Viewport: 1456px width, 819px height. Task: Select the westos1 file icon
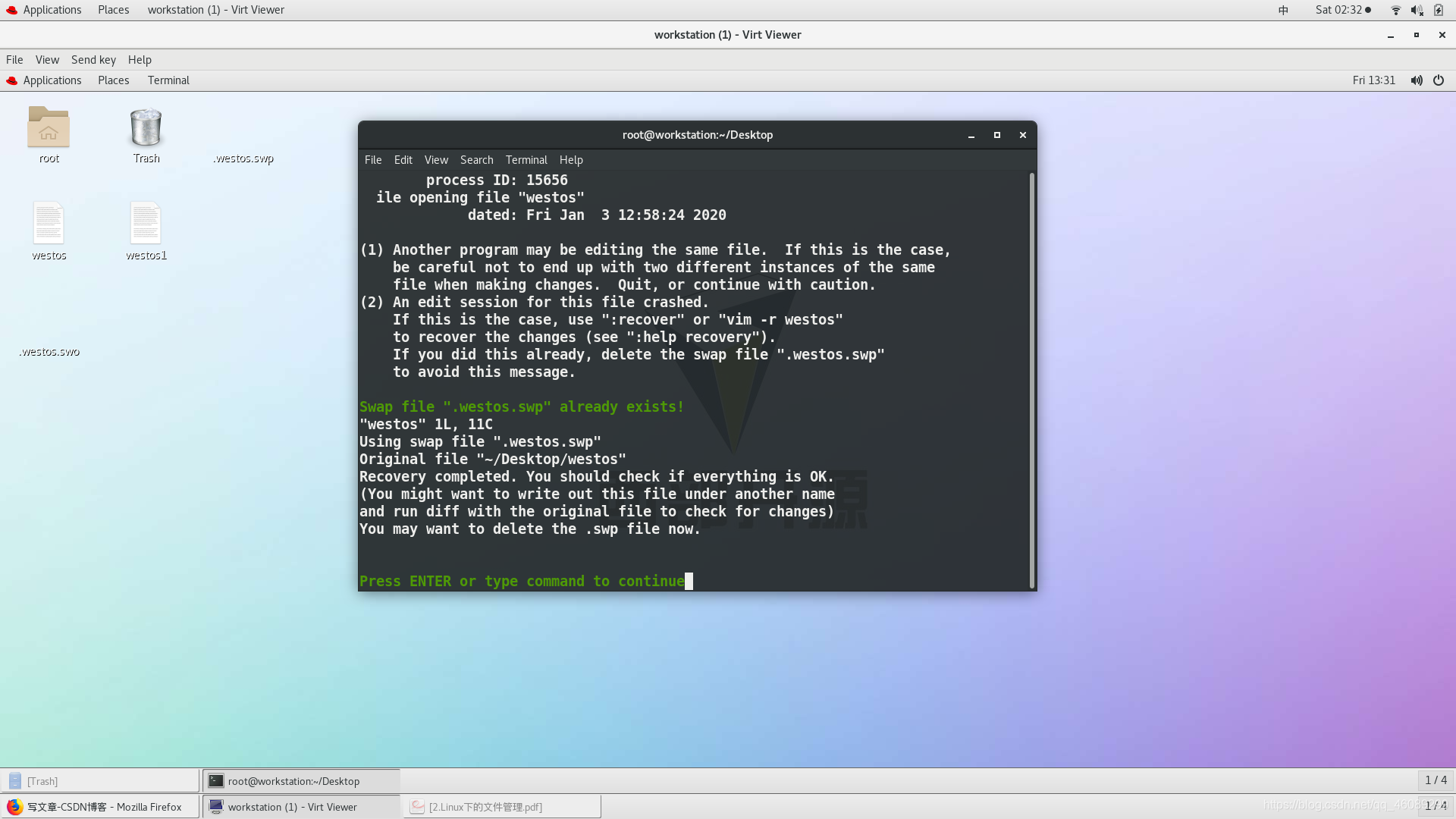146,223
